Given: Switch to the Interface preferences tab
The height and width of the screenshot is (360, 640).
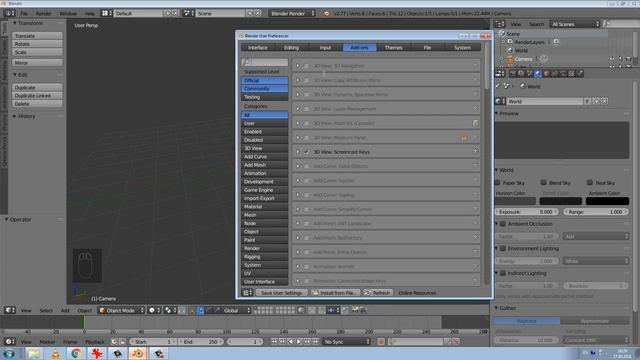Looking at the screenshot, I should (x=258, y=47).
